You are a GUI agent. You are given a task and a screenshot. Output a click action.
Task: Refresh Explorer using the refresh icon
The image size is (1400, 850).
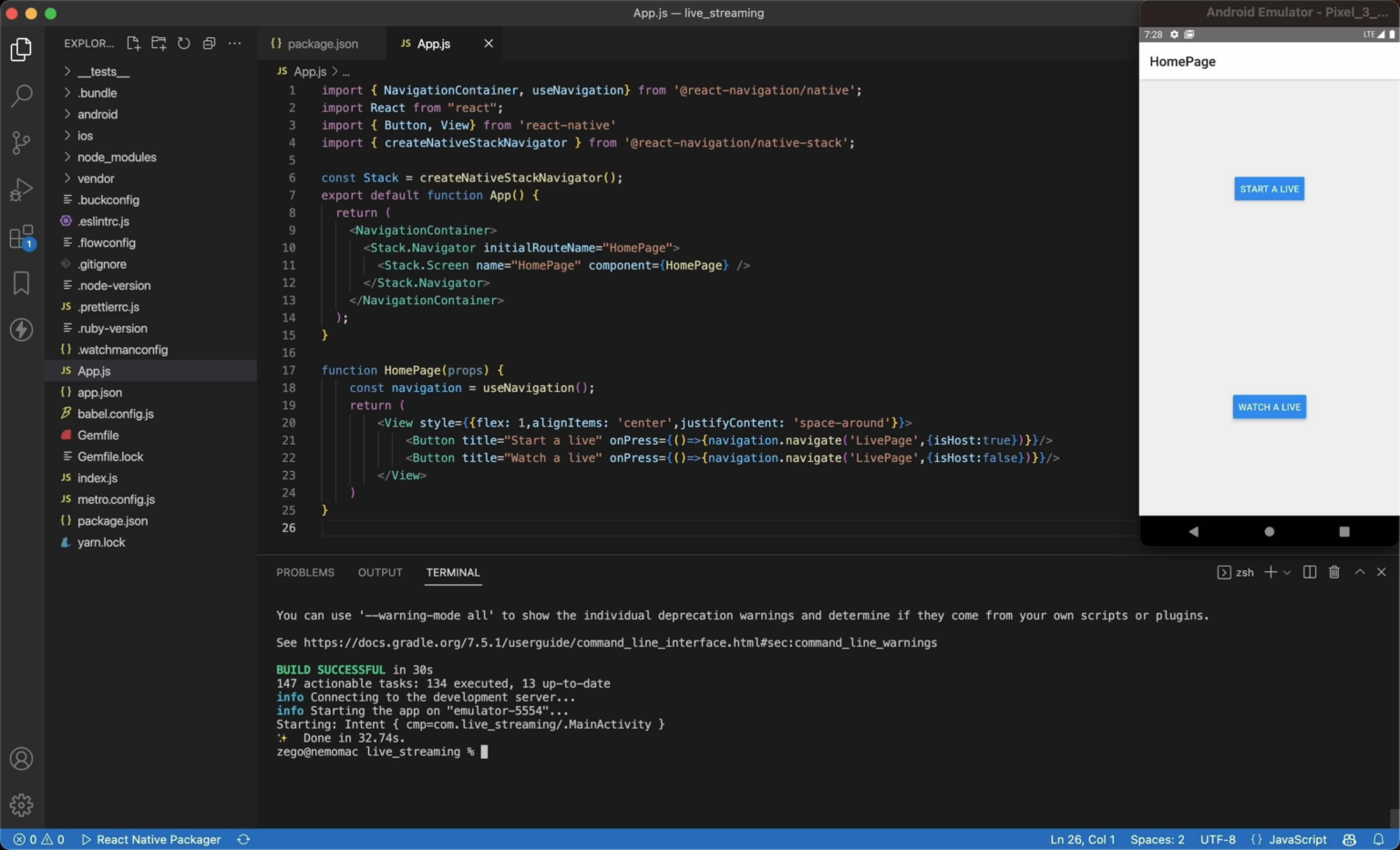184,43
